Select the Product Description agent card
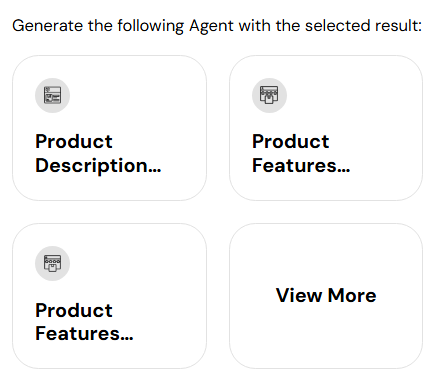This screenshot has width=434, height=386. tap(109, 128)
